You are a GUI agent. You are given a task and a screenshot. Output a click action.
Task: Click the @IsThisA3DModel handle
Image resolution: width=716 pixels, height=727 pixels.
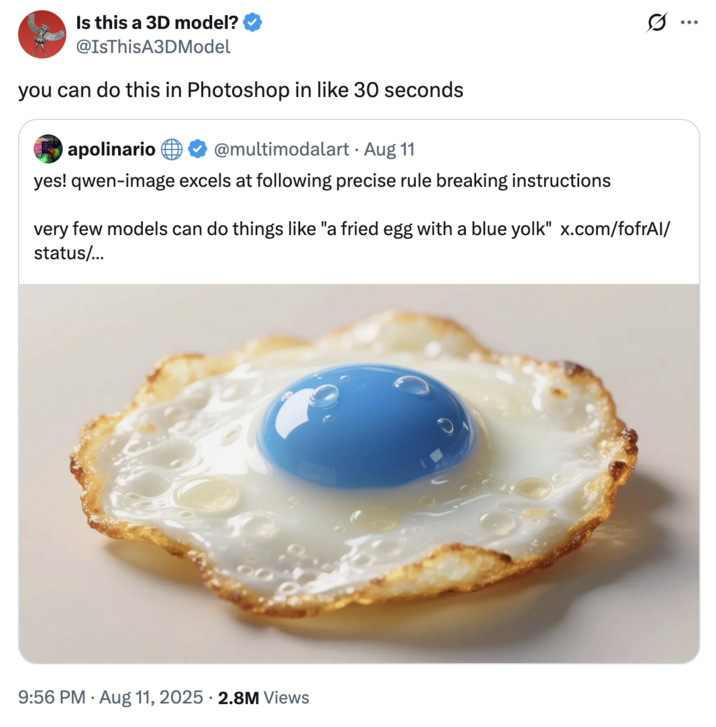153,46
